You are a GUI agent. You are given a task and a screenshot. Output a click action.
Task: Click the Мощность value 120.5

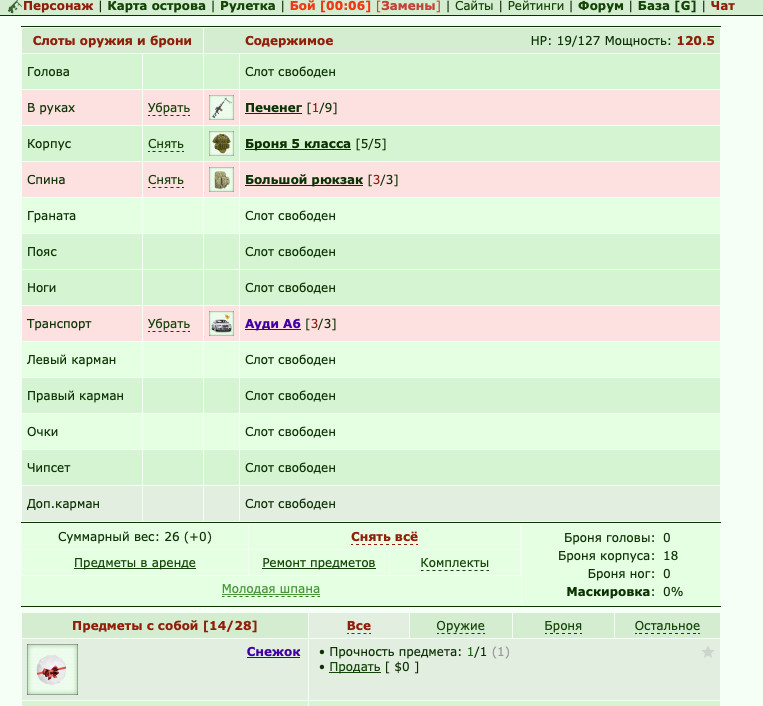[695, 40]
